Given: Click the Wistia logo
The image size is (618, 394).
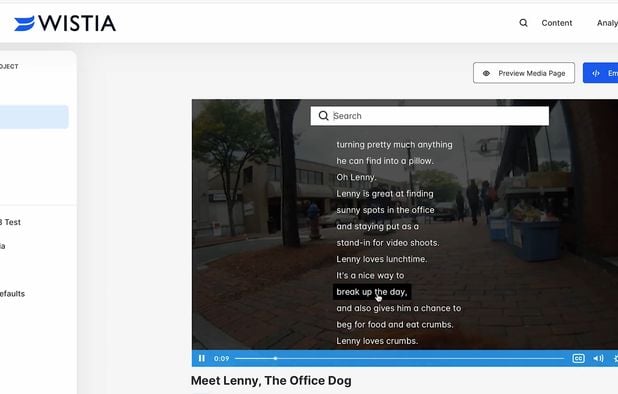Looking at the screenshot, I should pos(65,23).
